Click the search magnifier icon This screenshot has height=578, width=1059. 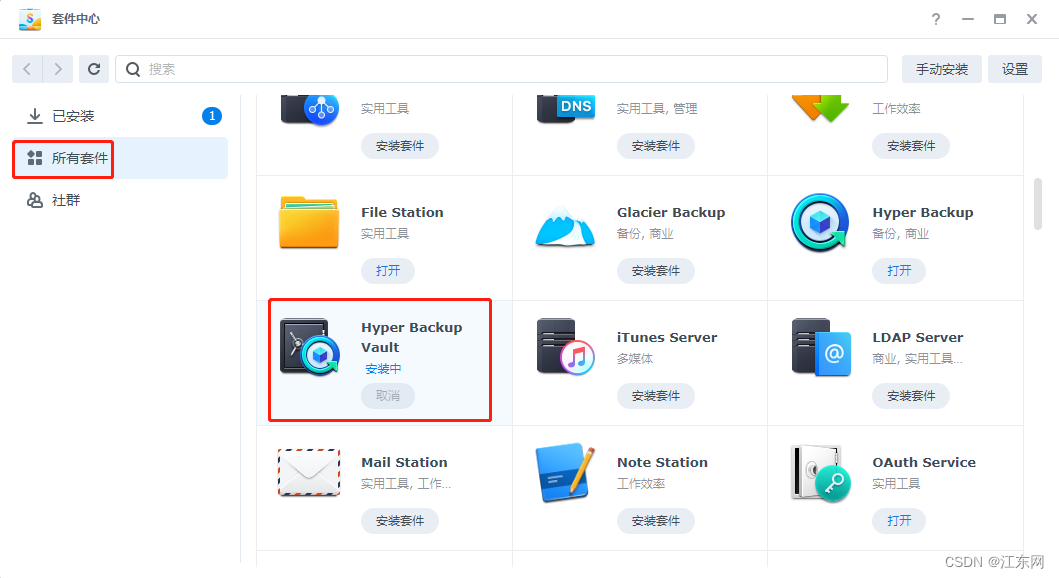133,69
